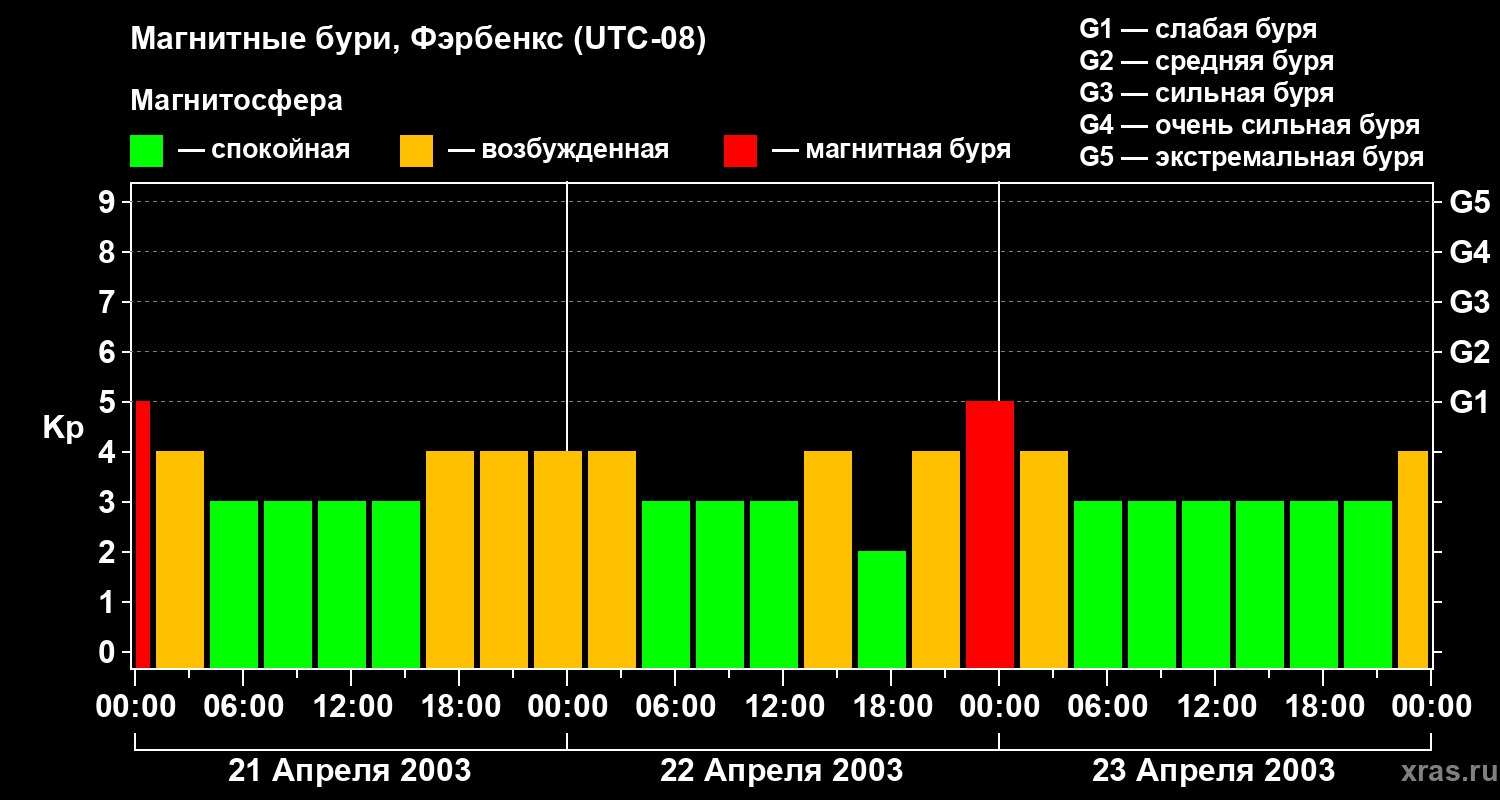Click the 18:00 time label above 22 Апреля

(891, 707)
